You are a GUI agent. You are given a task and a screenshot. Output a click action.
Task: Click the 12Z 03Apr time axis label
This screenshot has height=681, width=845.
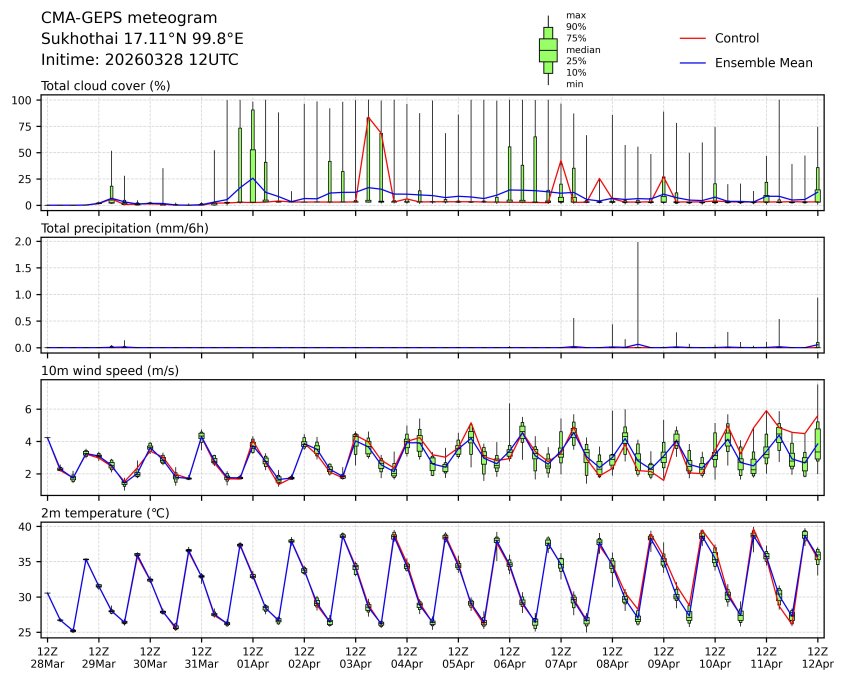coord(355,656)
